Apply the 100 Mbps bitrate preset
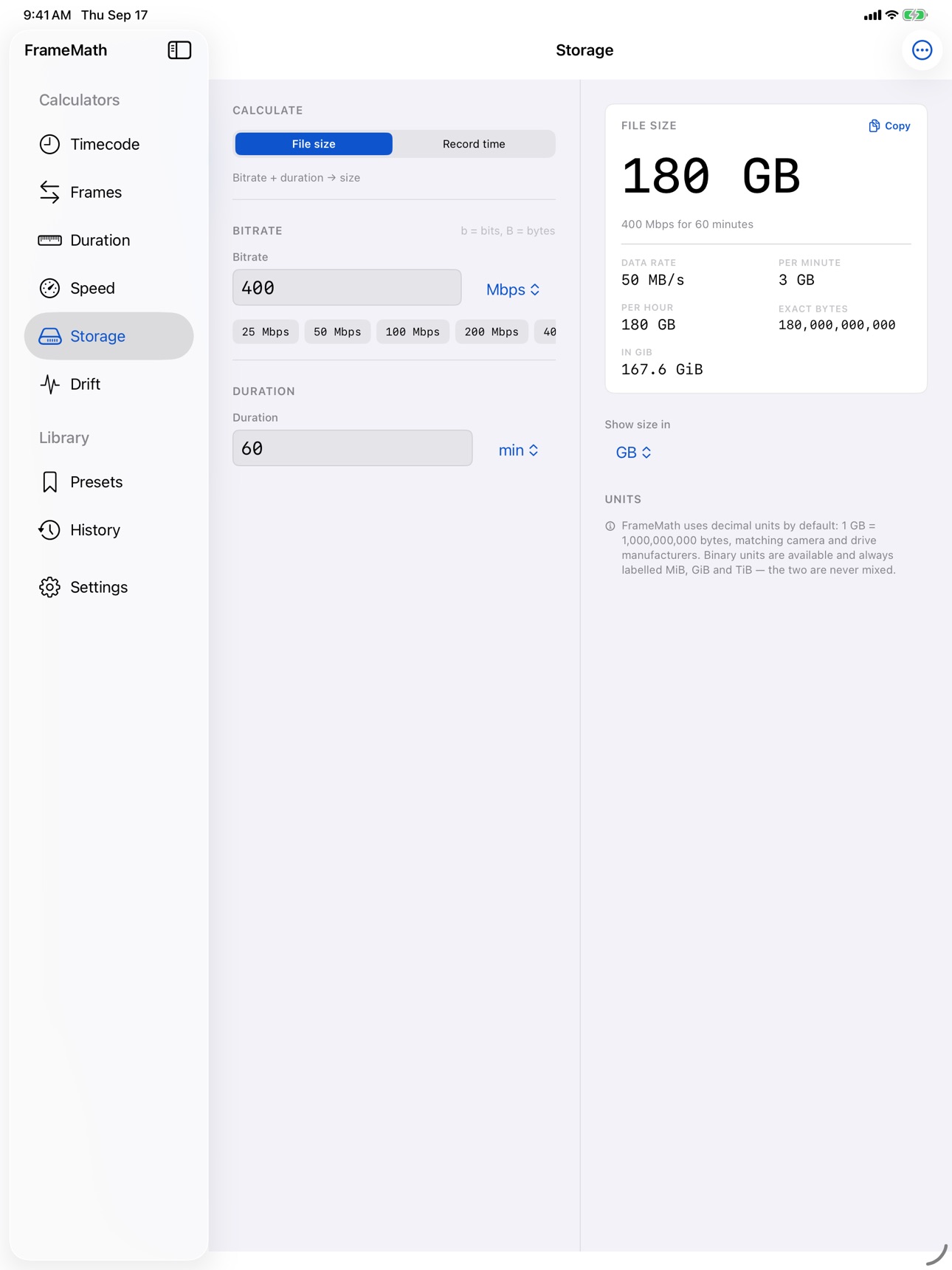Viewport: 952px width, 1270px height. [413, 332]
